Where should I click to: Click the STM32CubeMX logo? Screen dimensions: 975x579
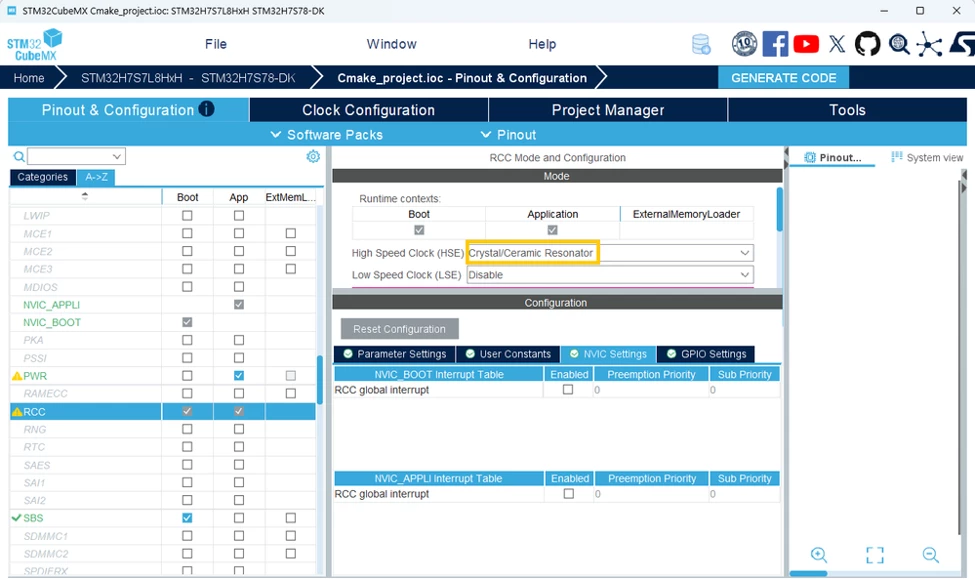pos(35,44)
